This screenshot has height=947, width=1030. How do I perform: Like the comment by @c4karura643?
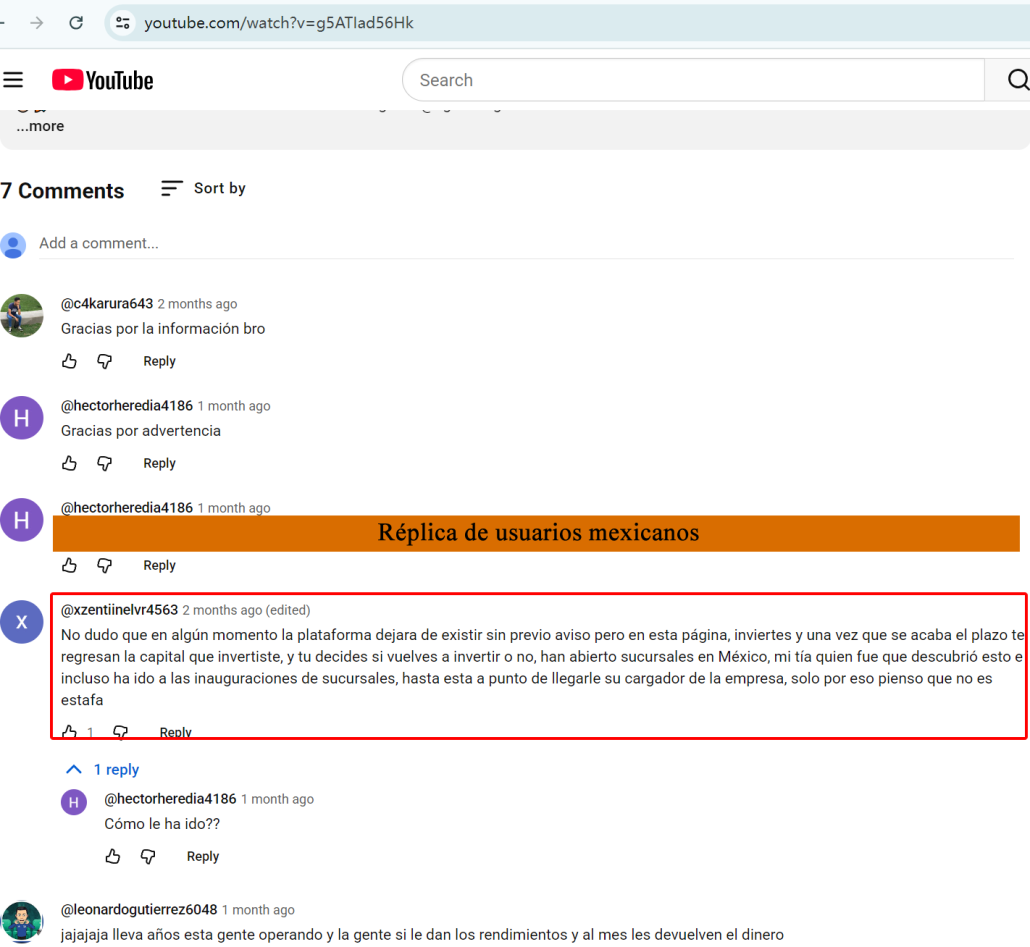69,361
